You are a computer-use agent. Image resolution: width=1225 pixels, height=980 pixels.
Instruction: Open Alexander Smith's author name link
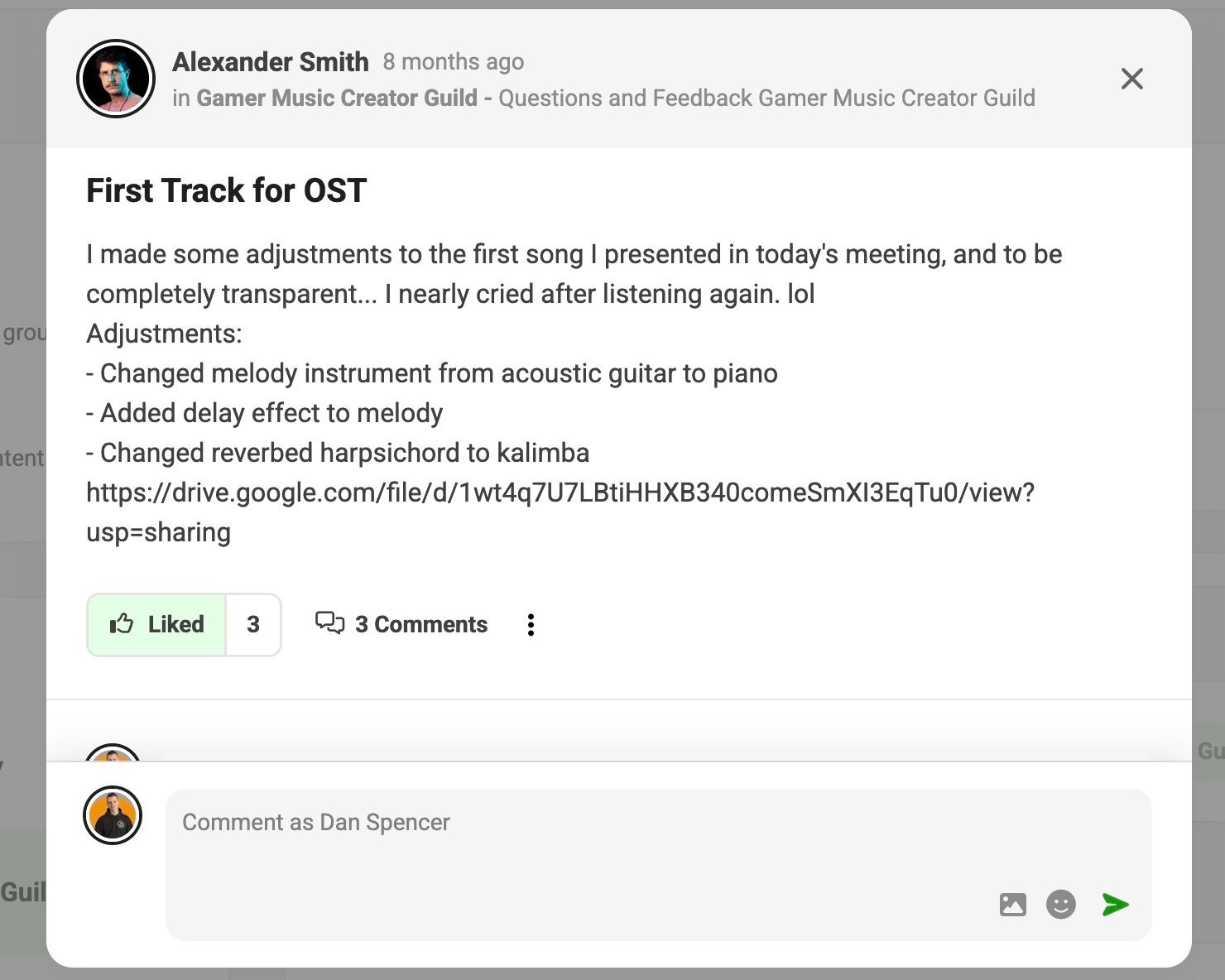[x=271, y=61]
